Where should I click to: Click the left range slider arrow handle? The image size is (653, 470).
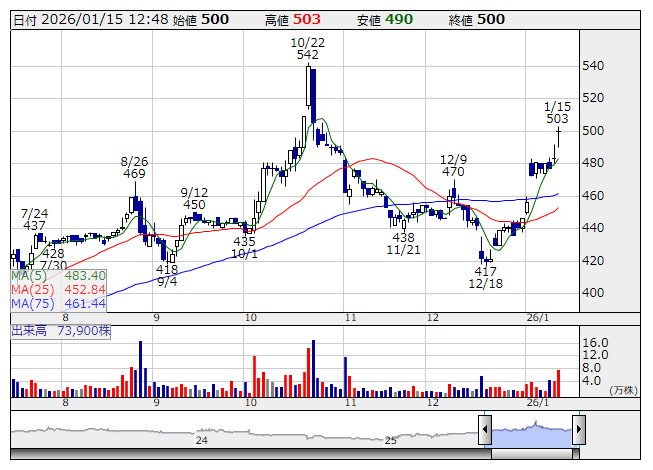pos(485,430)
